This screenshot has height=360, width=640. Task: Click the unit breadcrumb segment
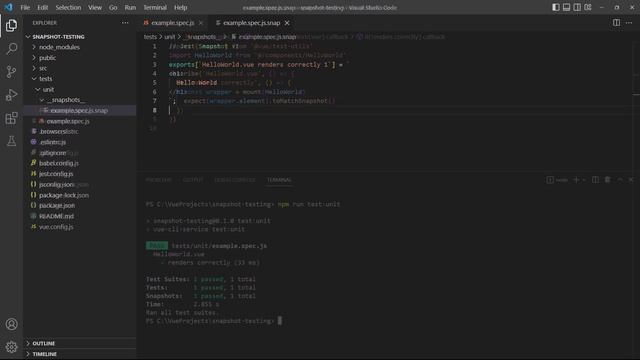[x=169, y=37]
